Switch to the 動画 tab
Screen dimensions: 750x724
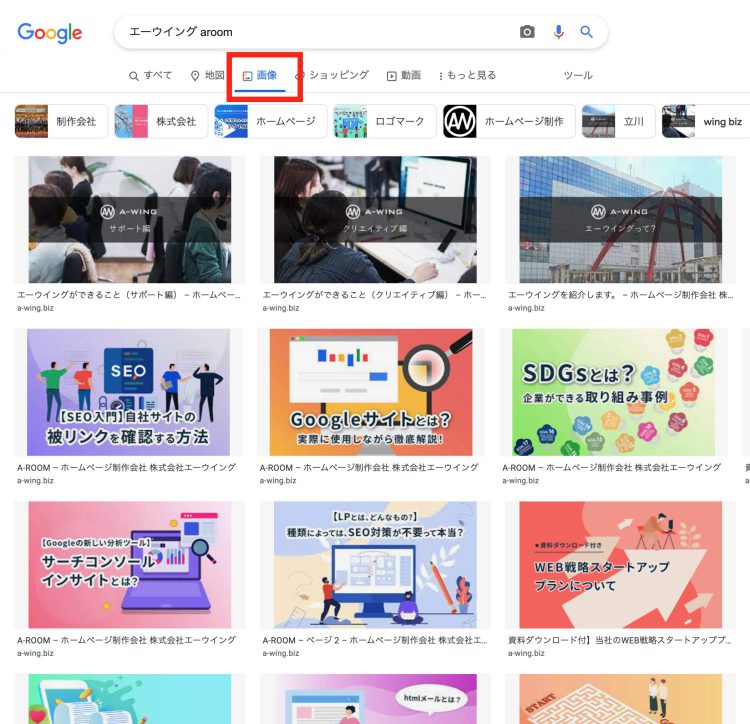pyautogui.click(x=404, y=76)
